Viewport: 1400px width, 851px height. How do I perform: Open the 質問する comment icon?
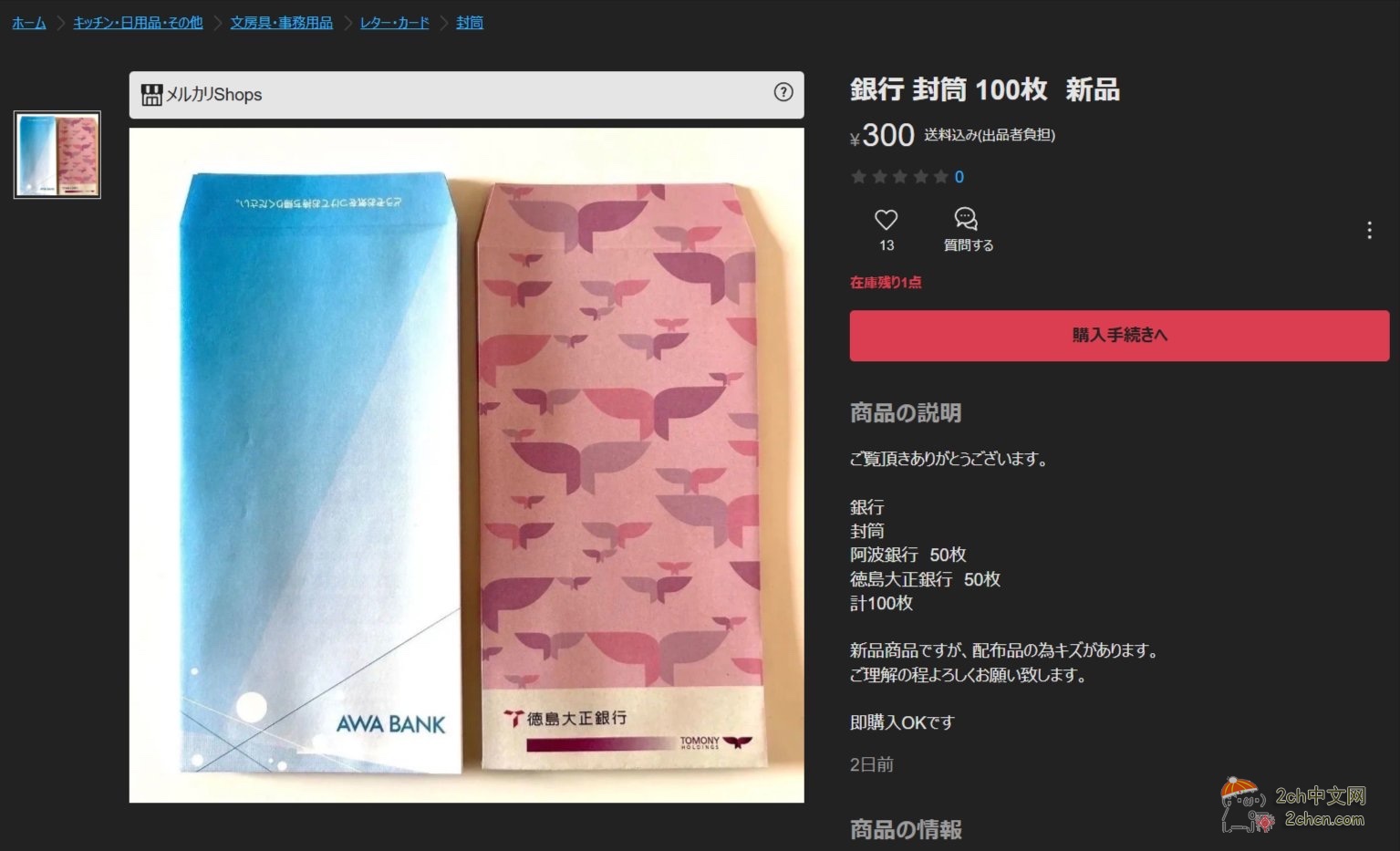[966, 219]
